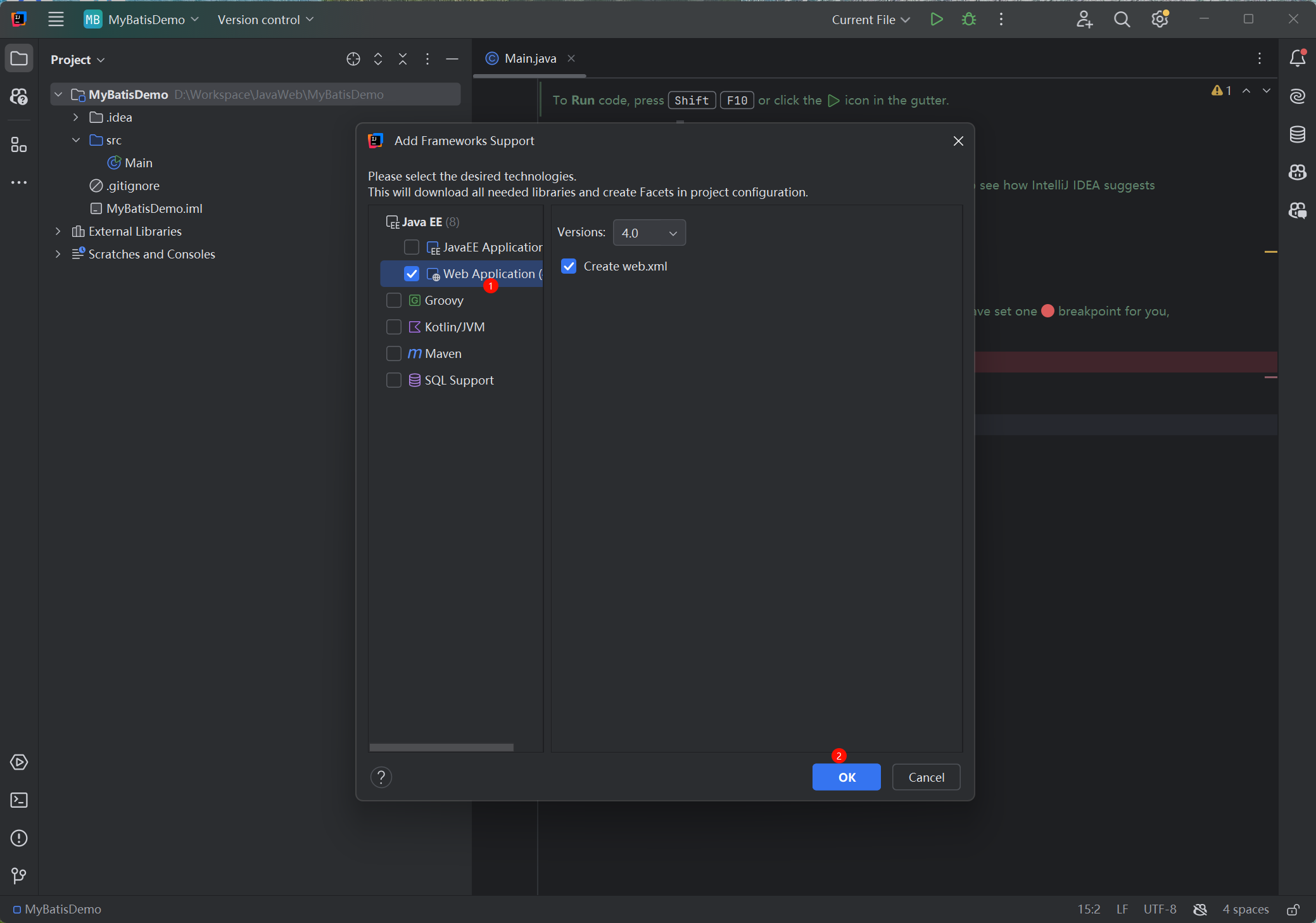This screenshot has height=923, width=1316.
Task: Open the Git version control icon in the sidebar
Action: coord(19,875)
